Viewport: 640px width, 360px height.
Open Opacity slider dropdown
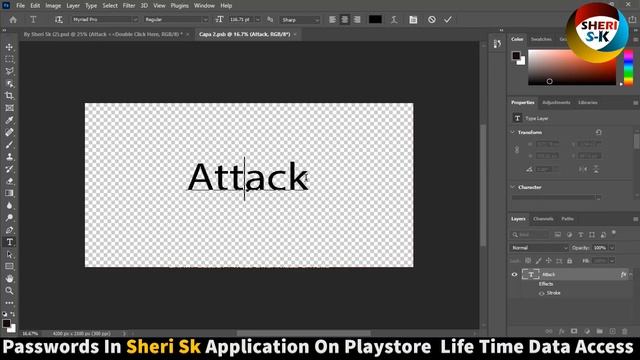[612, 248]
